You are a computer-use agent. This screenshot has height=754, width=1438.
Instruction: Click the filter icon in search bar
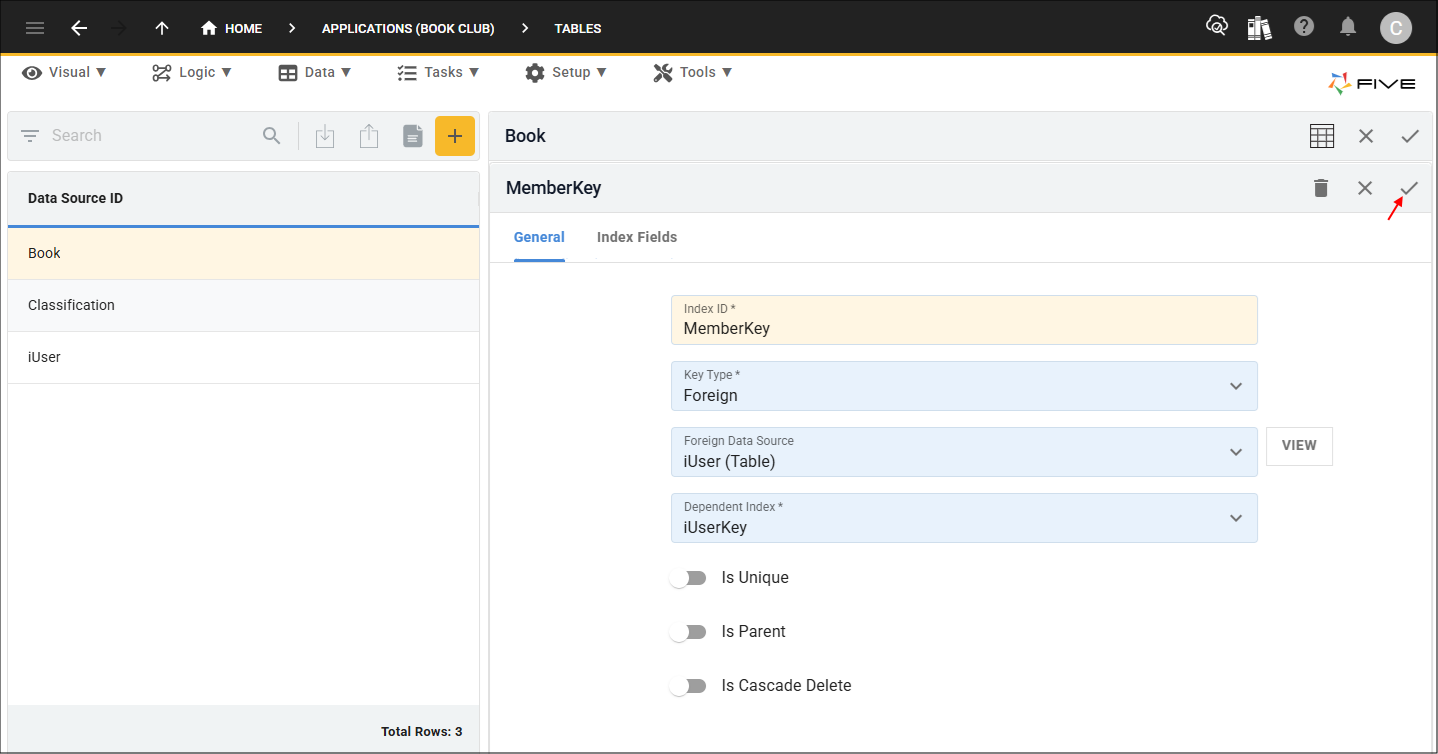30,136
